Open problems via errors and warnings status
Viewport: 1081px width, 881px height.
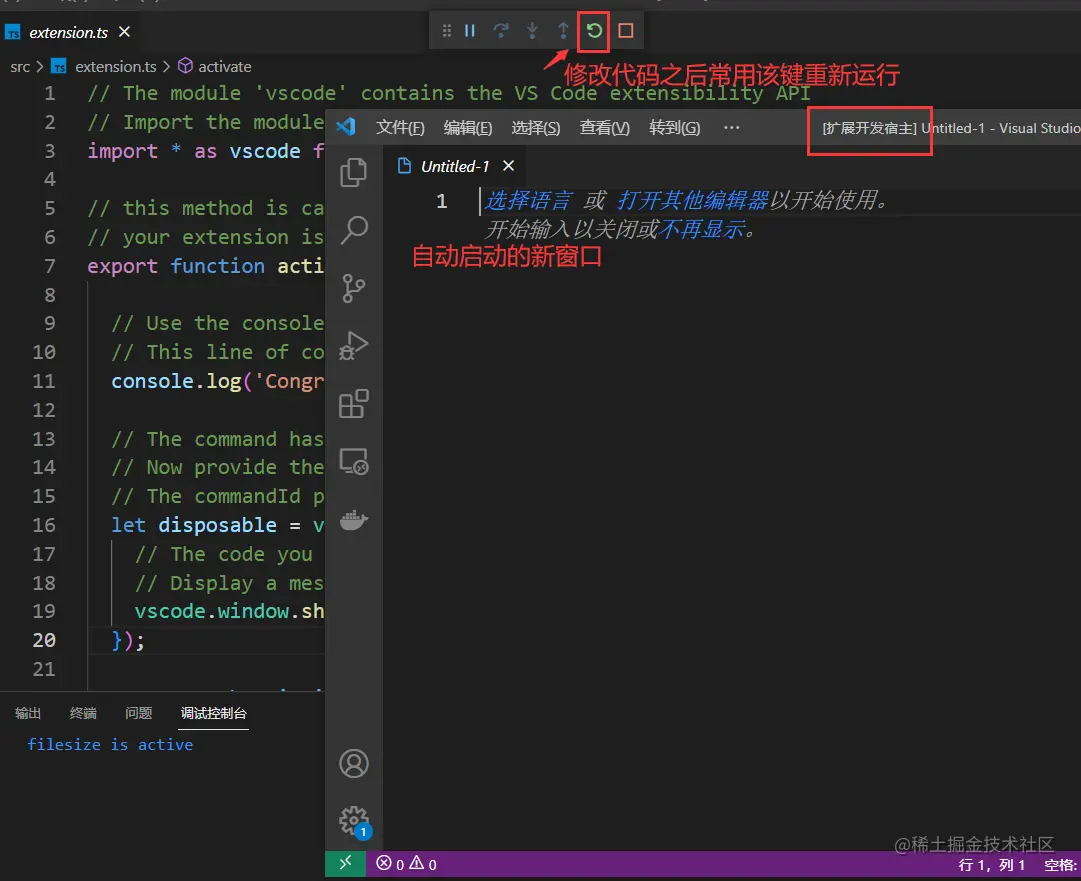pos(406,864)
